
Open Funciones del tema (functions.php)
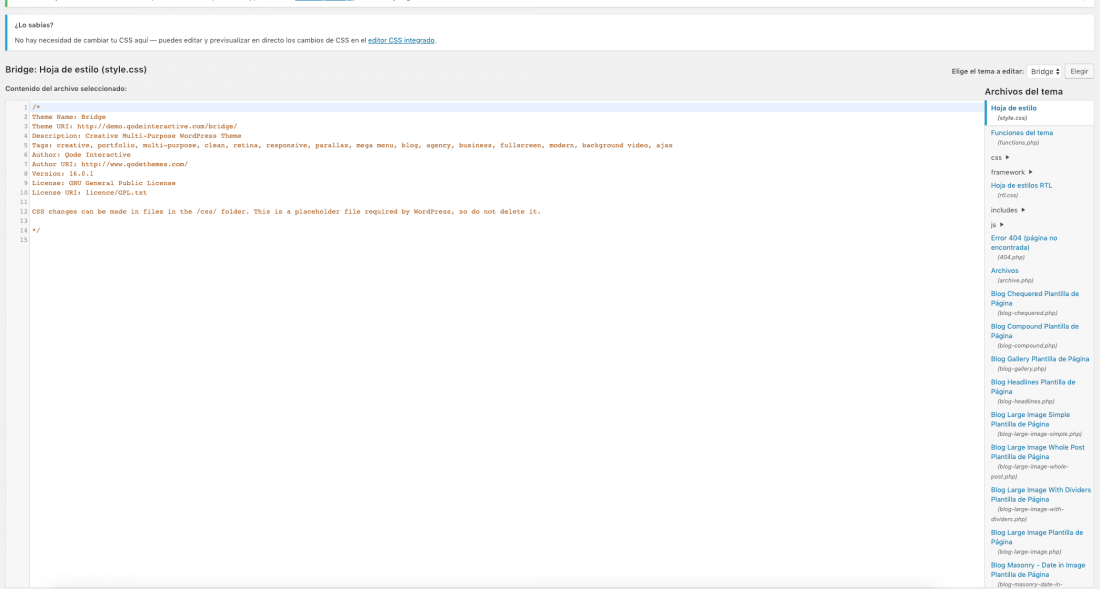(1021, 133)
